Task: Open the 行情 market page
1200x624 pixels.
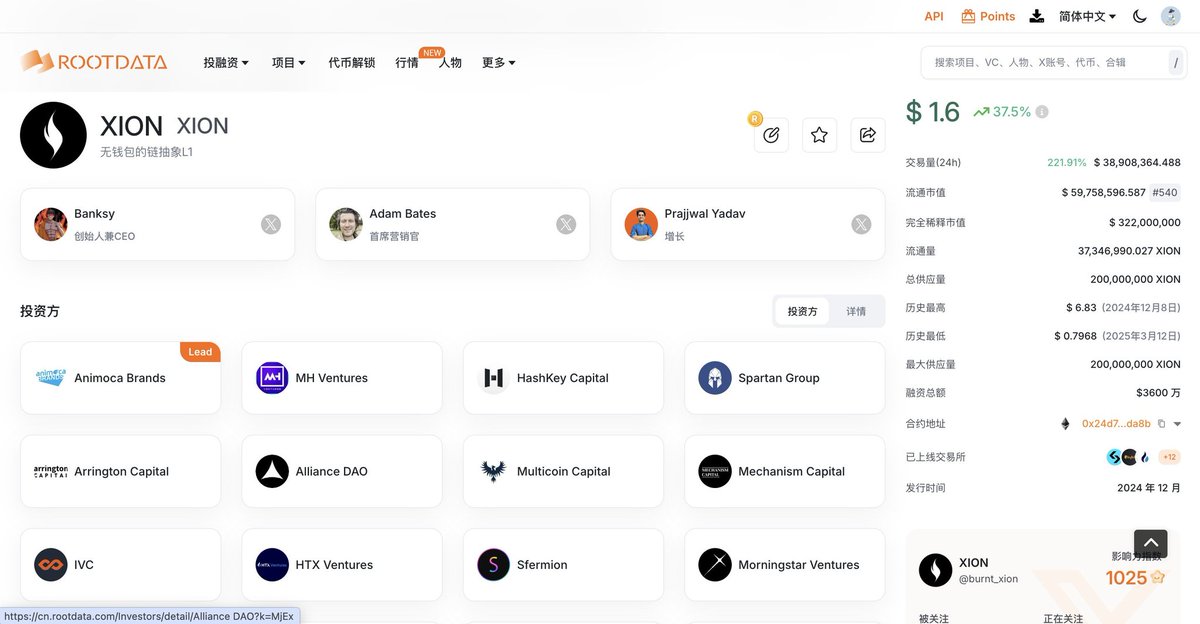Action: [x=407, y=62]
